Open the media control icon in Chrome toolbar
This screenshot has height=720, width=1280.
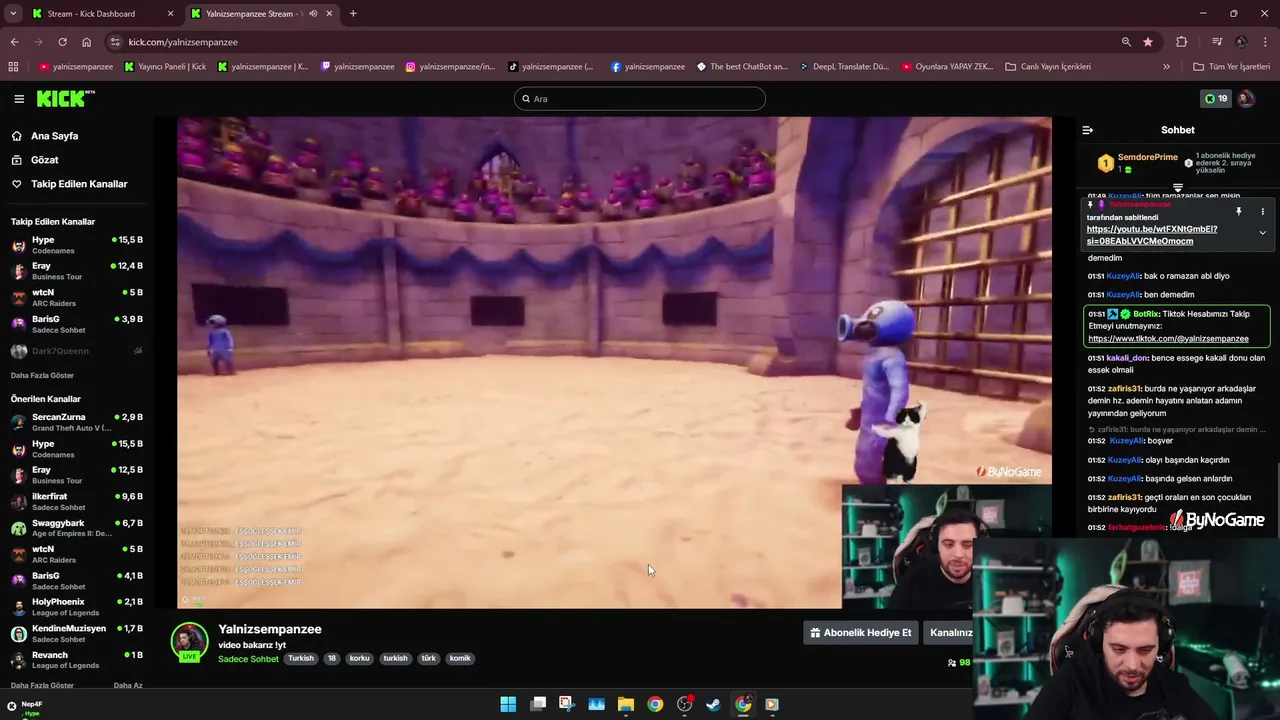point(1216,42)
